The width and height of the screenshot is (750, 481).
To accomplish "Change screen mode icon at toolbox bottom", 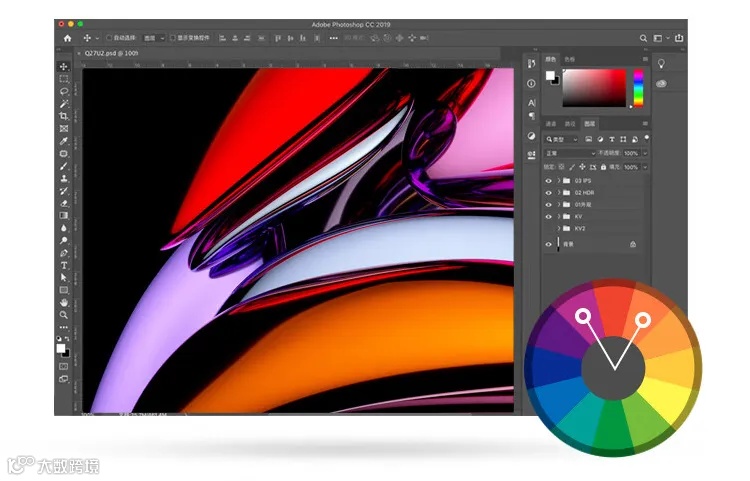I will 64,379.
